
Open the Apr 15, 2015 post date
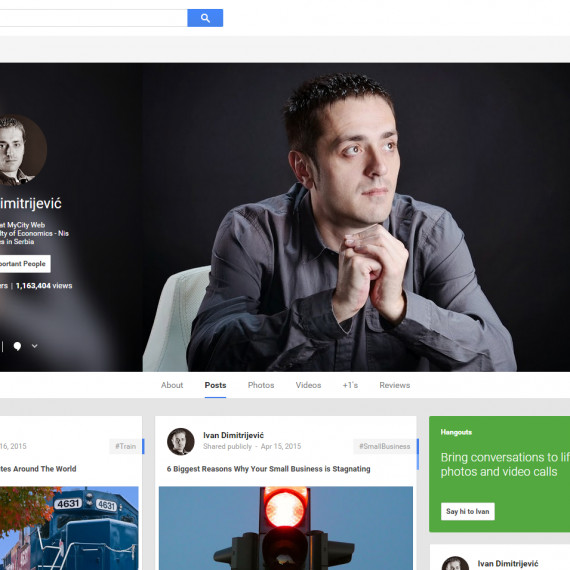[281, 446]
